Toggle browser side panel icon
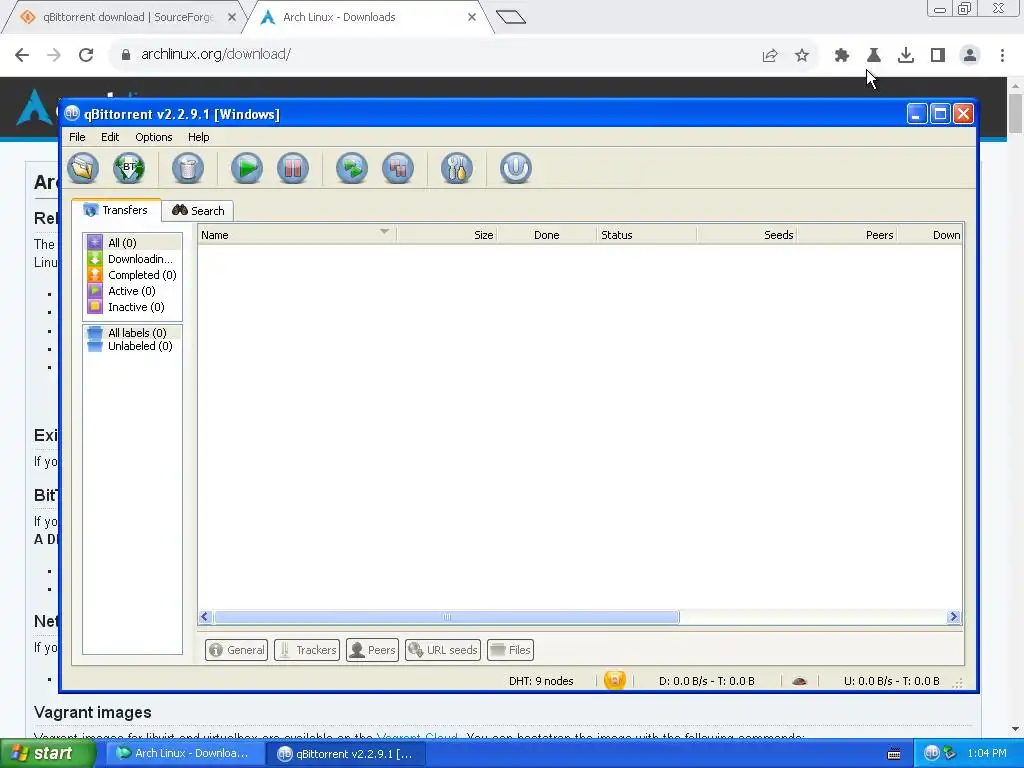The width and height of the screenshot is (1024, 768). coord(938,56)
